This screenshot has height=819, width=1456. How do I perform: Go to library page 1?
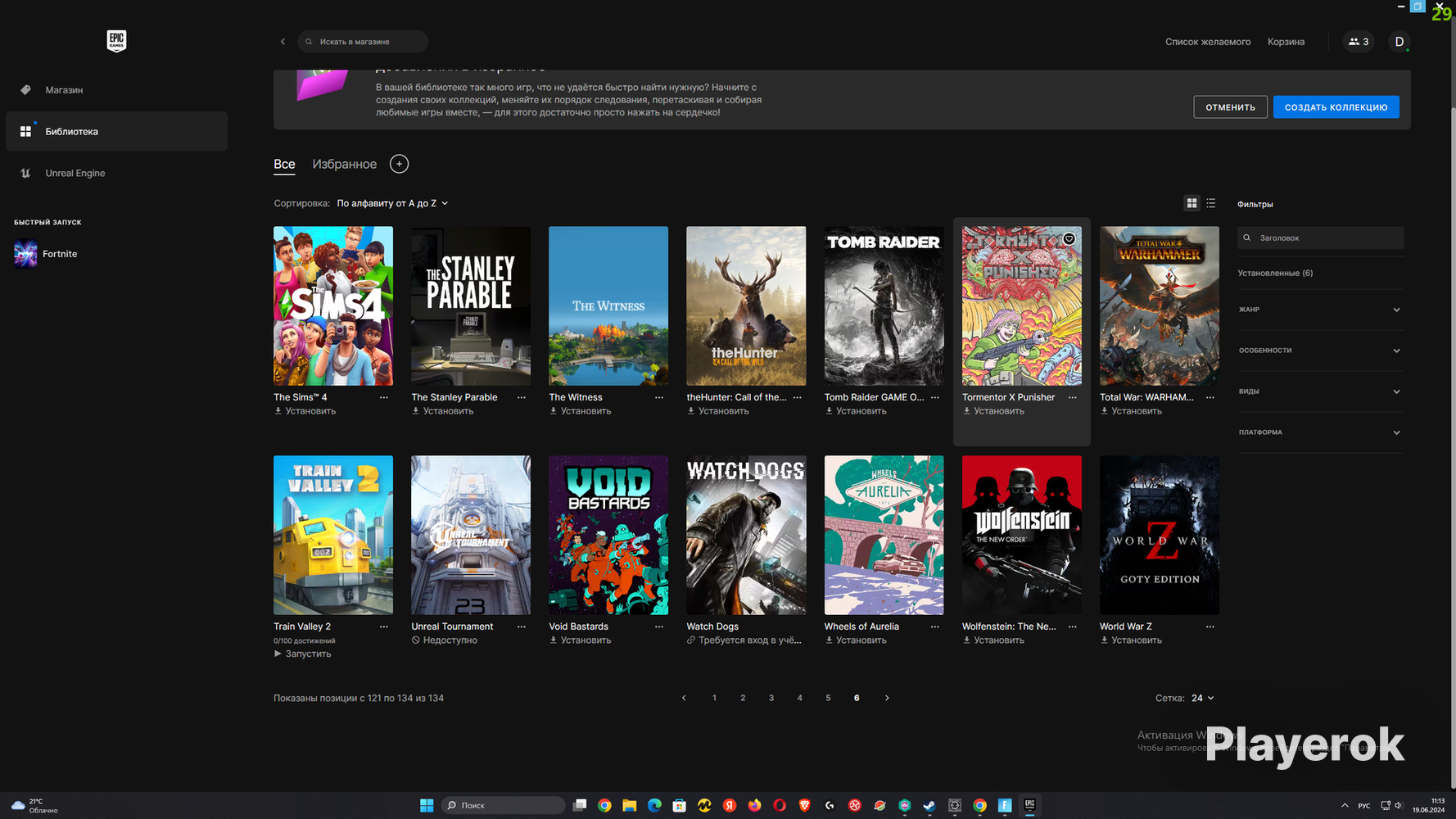(x=714, y=698)
